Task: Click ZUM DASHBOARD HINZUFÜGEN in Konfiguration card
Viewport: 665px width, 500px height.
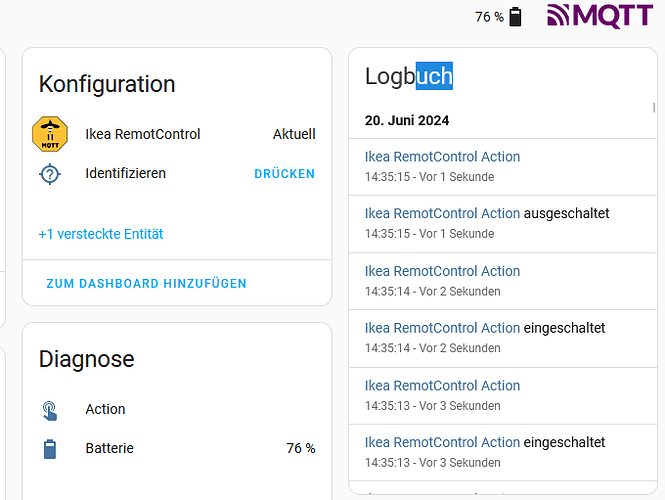Action: coord(146,283)
